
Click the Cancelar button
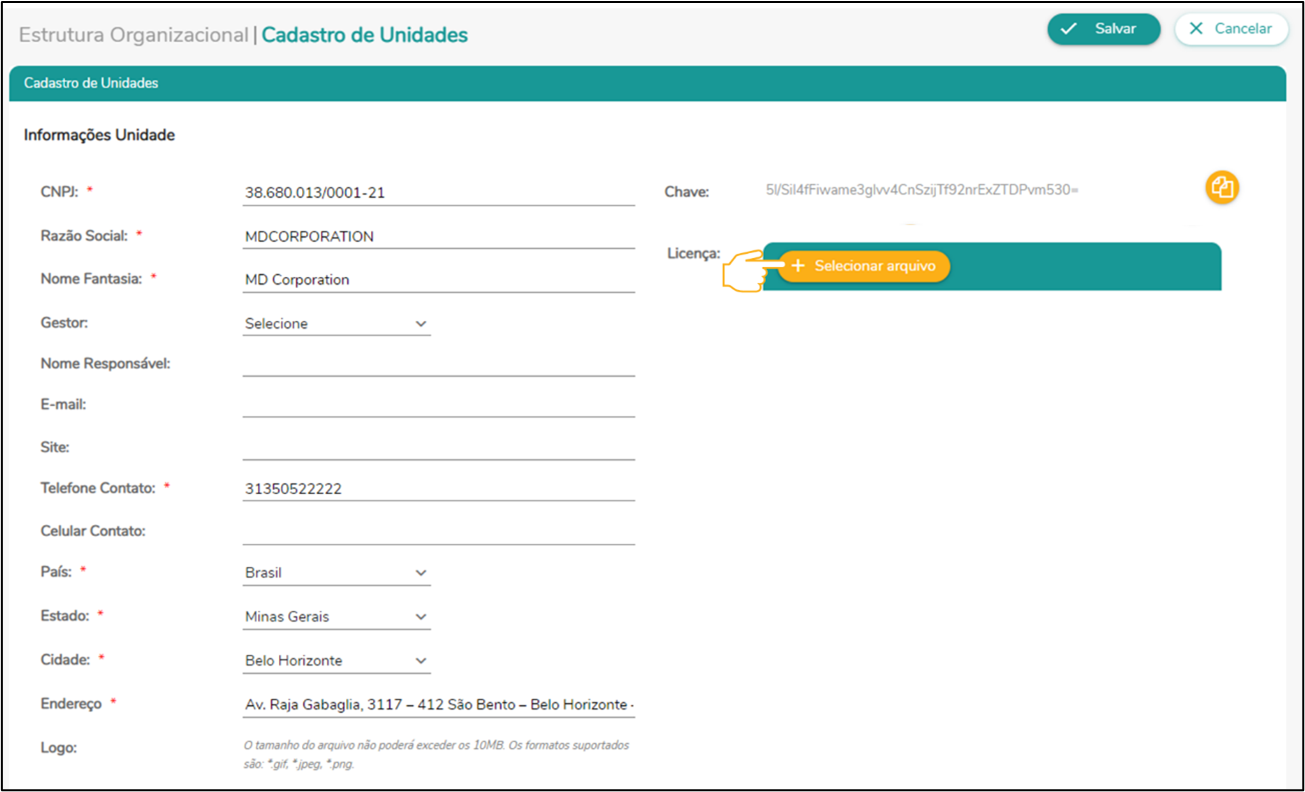click(x=1231, y=29)
